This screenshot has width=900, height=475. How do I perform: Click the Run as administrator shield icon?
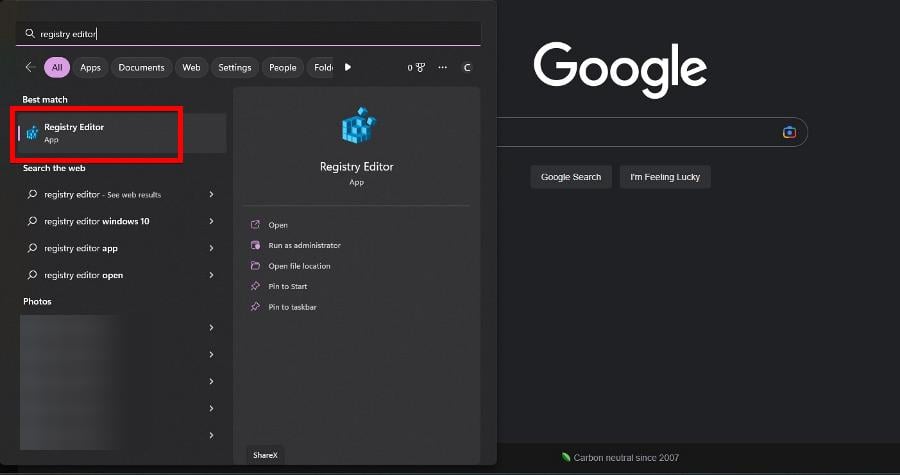point(255,245)
